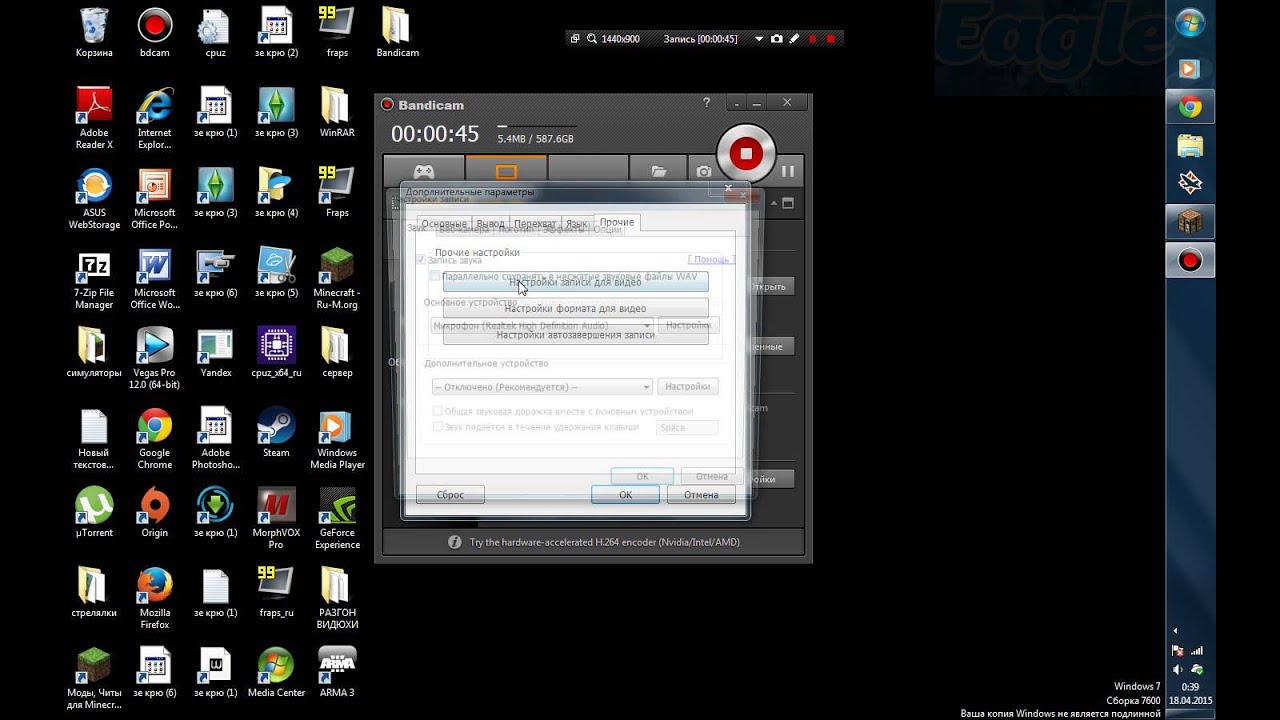The image size is (1280, 720).
Task: Click the 0:39 clock in system tray
Action: coord(1190,687)
